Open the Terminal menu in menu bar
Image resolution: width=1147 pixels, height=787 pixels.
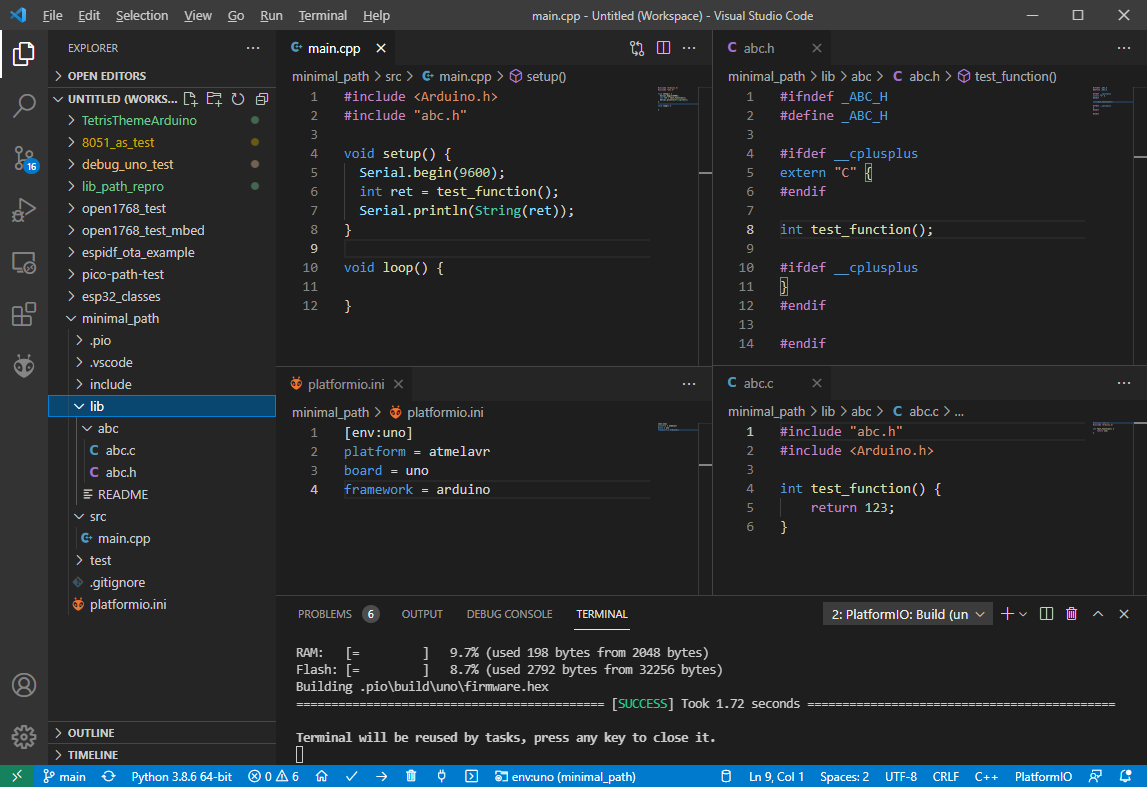coord(323,16)
